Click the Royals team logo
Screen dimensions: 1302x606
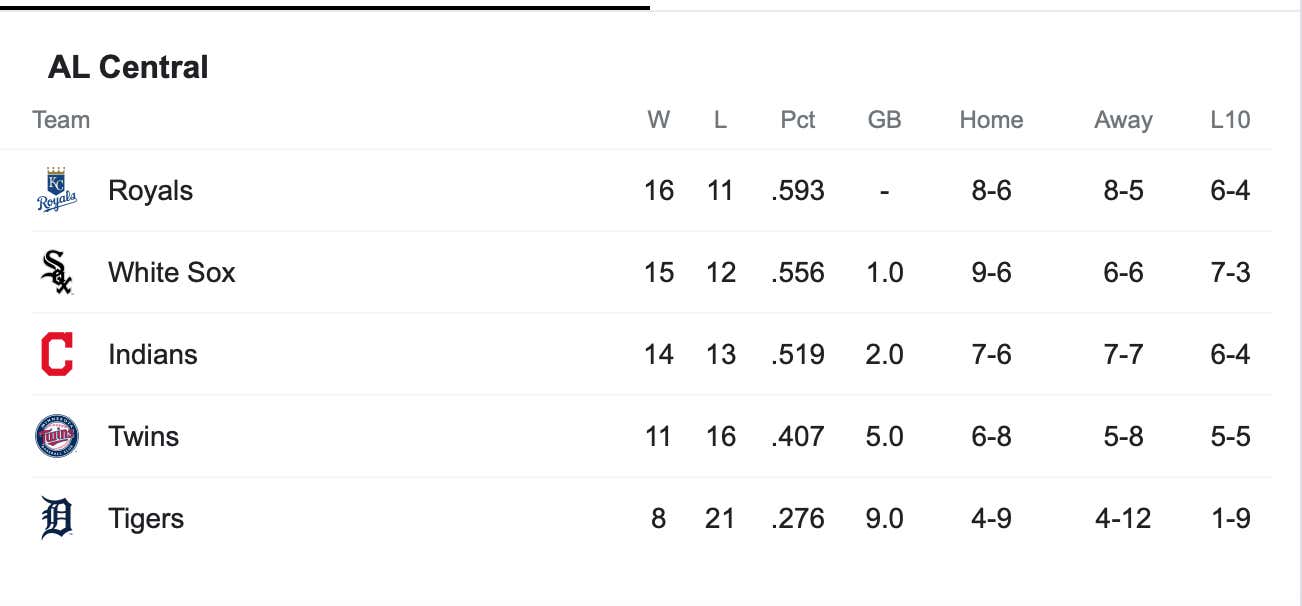point(57,190)
